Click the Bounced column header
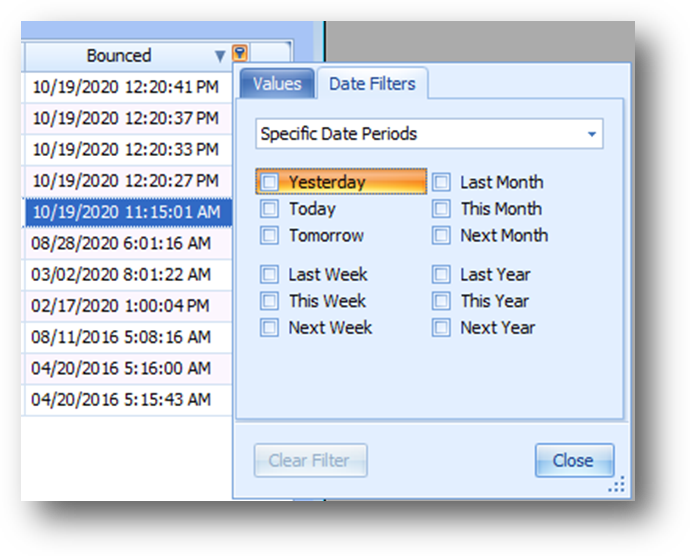Screen dimensions: 690x556 [x=119, y=56]
